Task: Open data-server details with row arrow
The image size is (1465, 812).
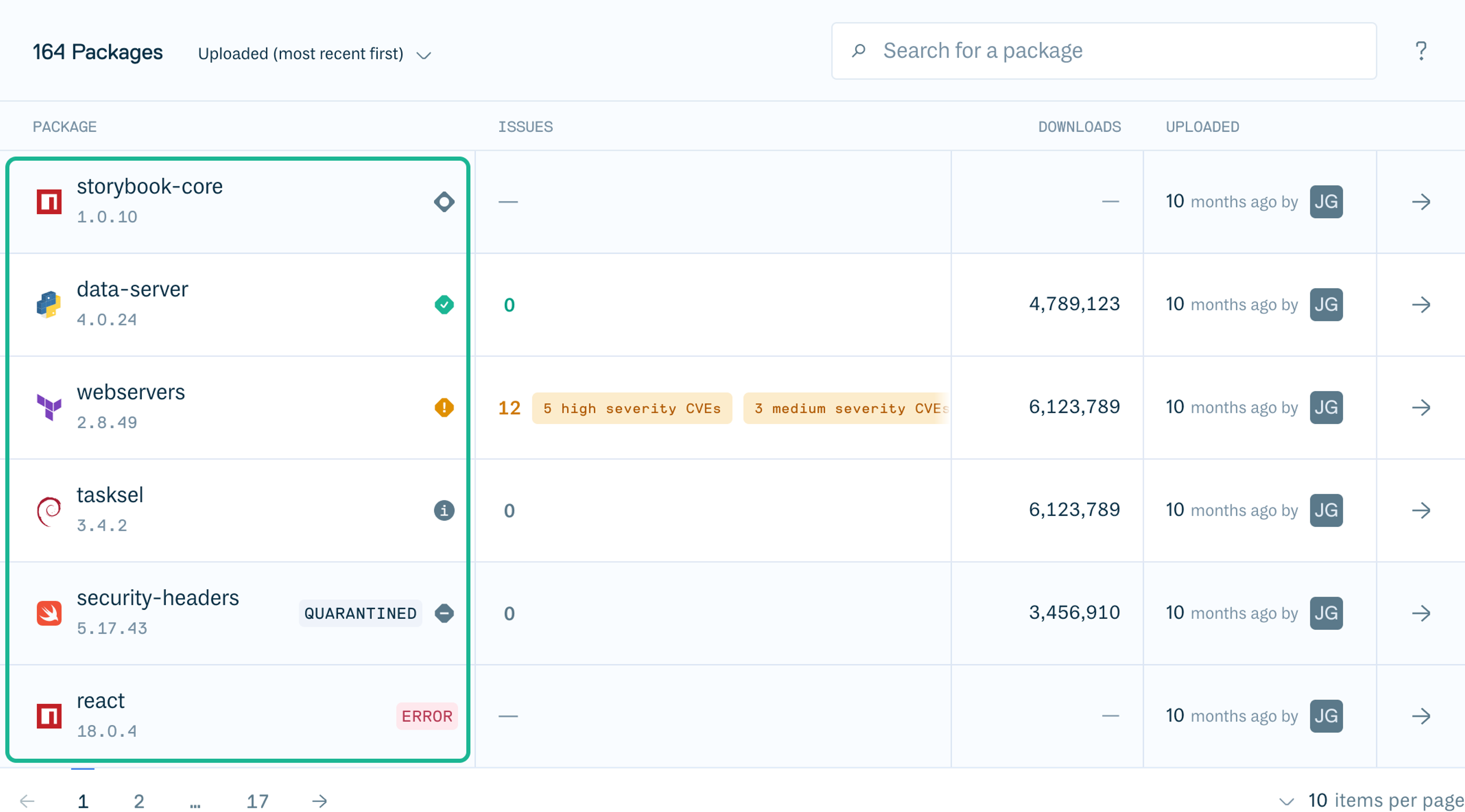Action: [1421, 305]
